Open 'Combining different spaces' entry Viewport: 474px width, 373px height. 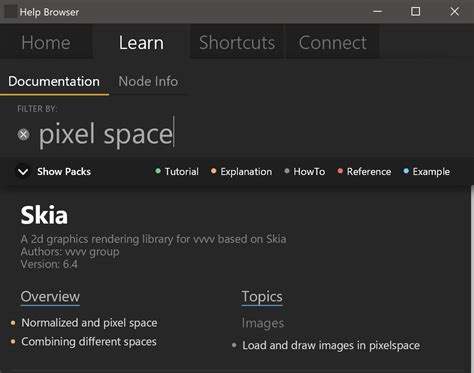[89, 342]
